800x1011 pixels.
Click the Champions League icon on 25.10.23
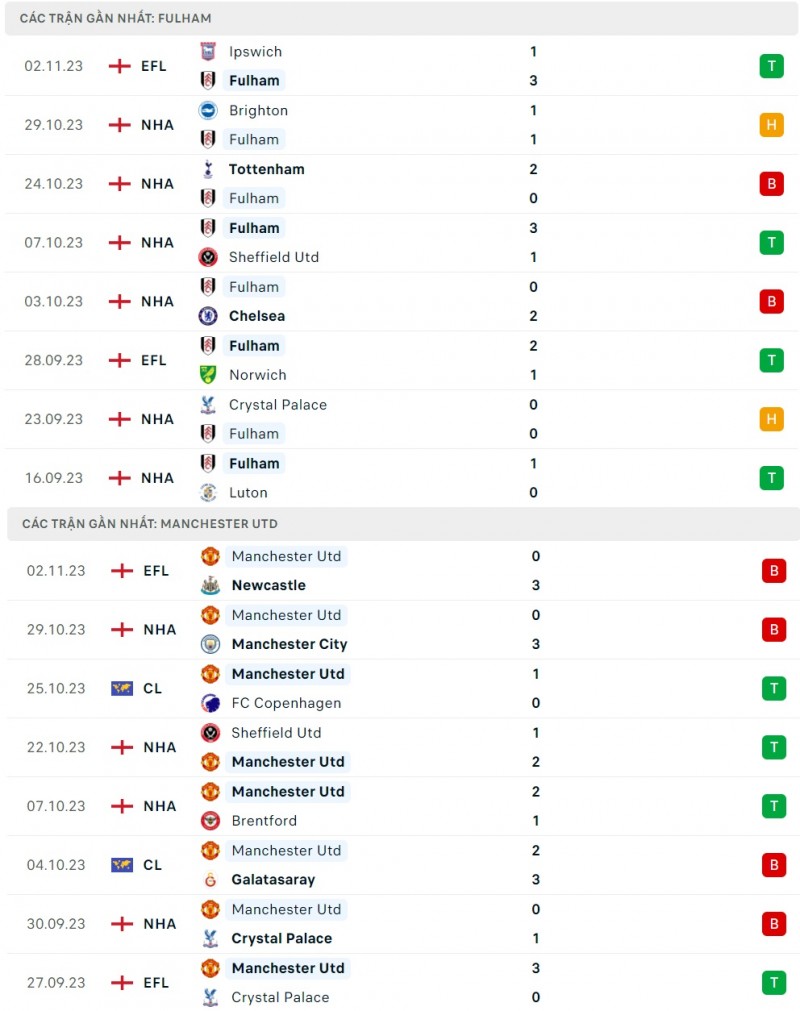[x=122, y=688]
